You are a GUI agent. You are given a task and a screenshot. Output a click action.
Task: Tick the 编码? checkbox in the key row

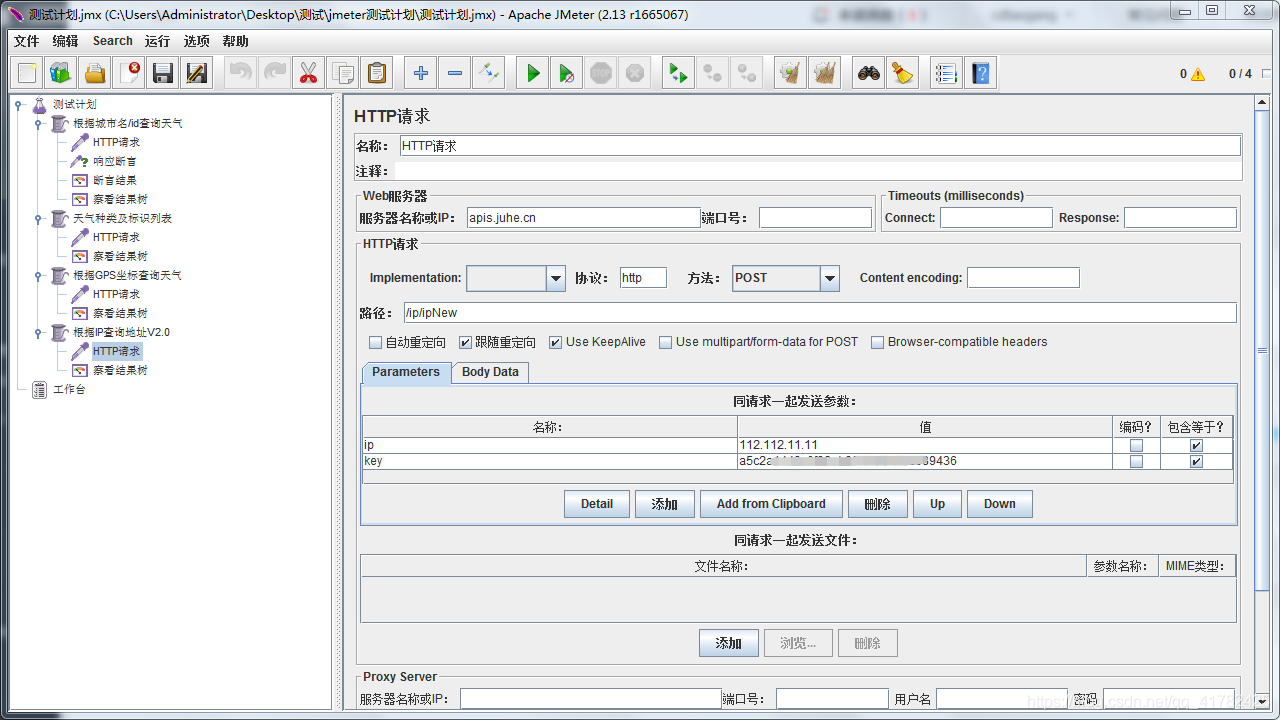tap(1136, 462)
